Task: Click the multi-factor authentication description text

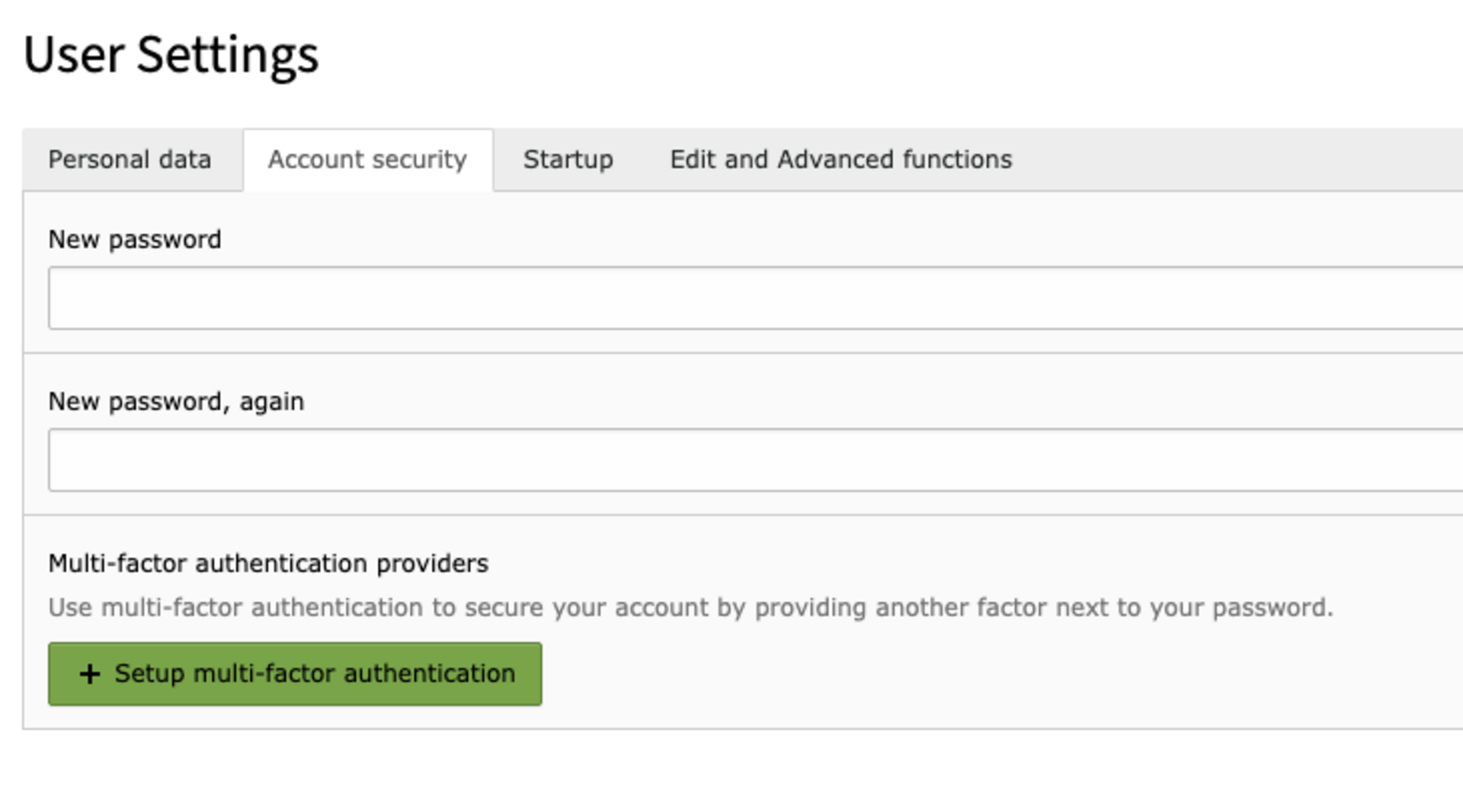Action: click(x=690, y=608)
